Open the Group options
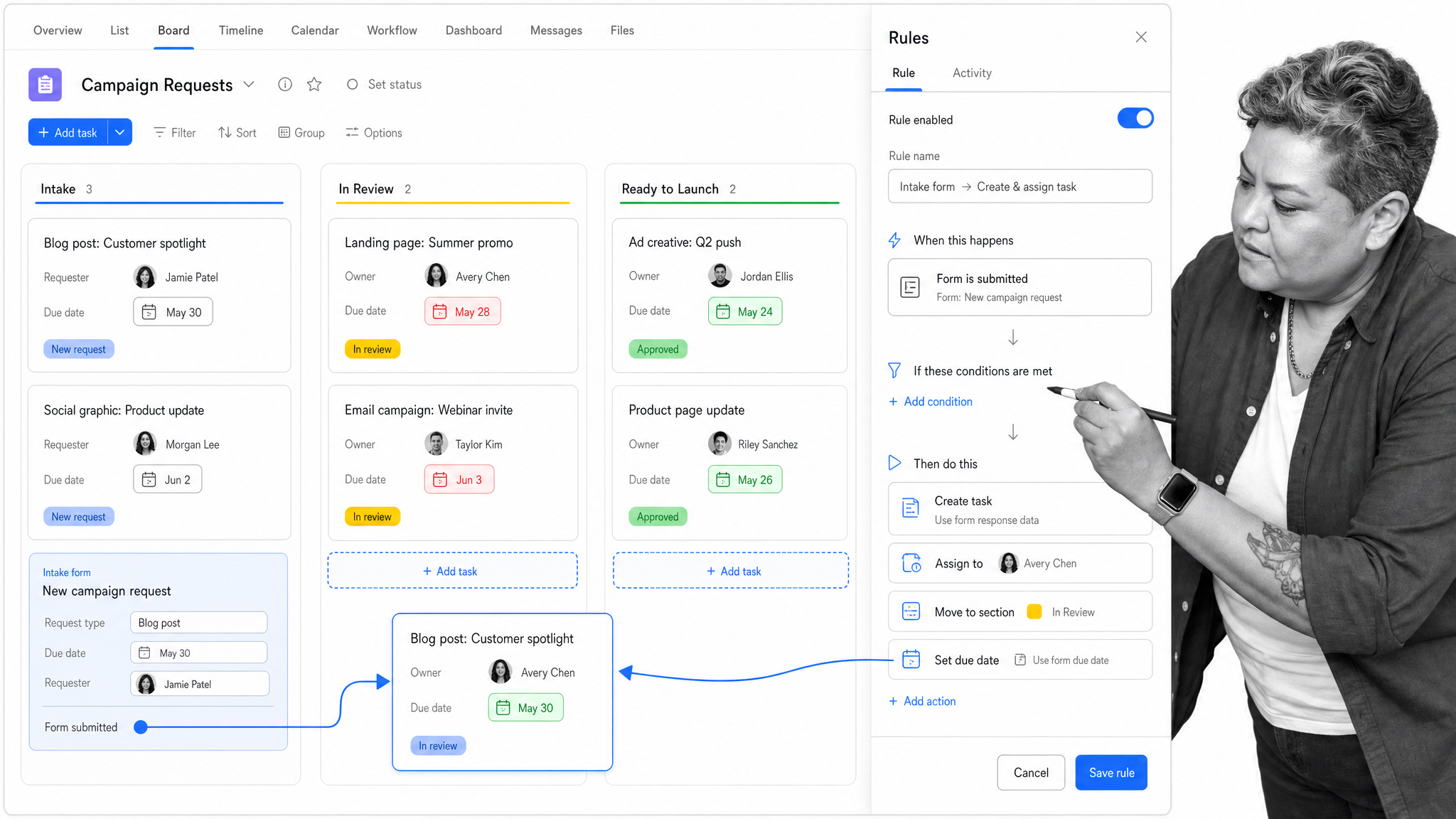 [301, 132]
